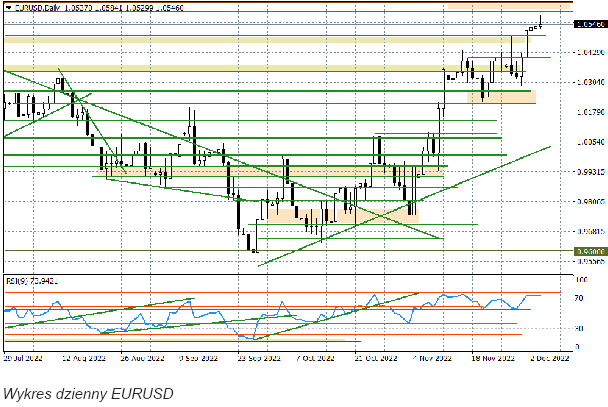Click the 2 Dec 2022 date label
This screenshot has width=608, height=407.
coord(550,355)
